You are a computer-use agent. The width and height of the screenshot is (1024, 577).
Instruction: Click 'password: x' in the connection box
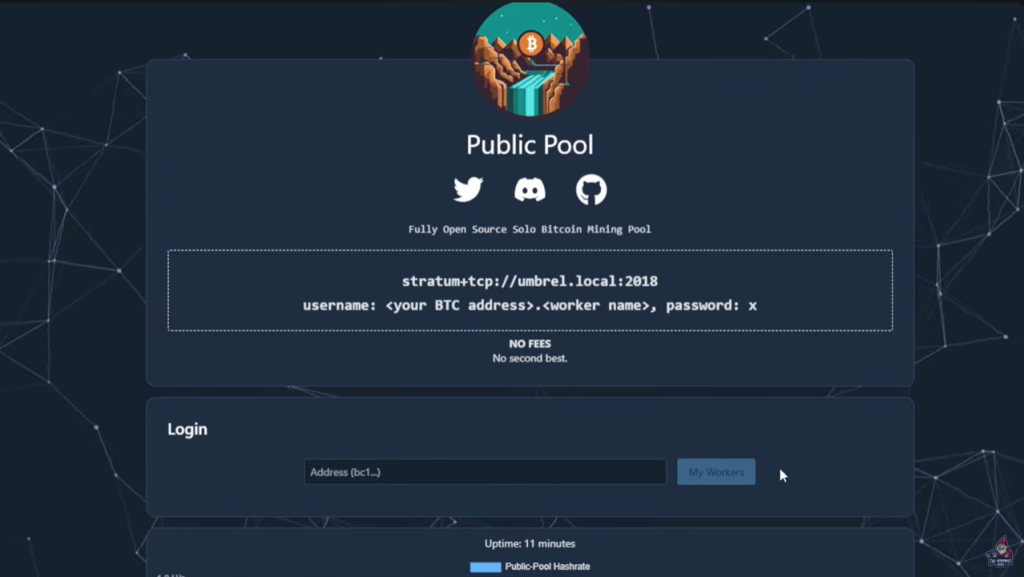tap(712, 305)
